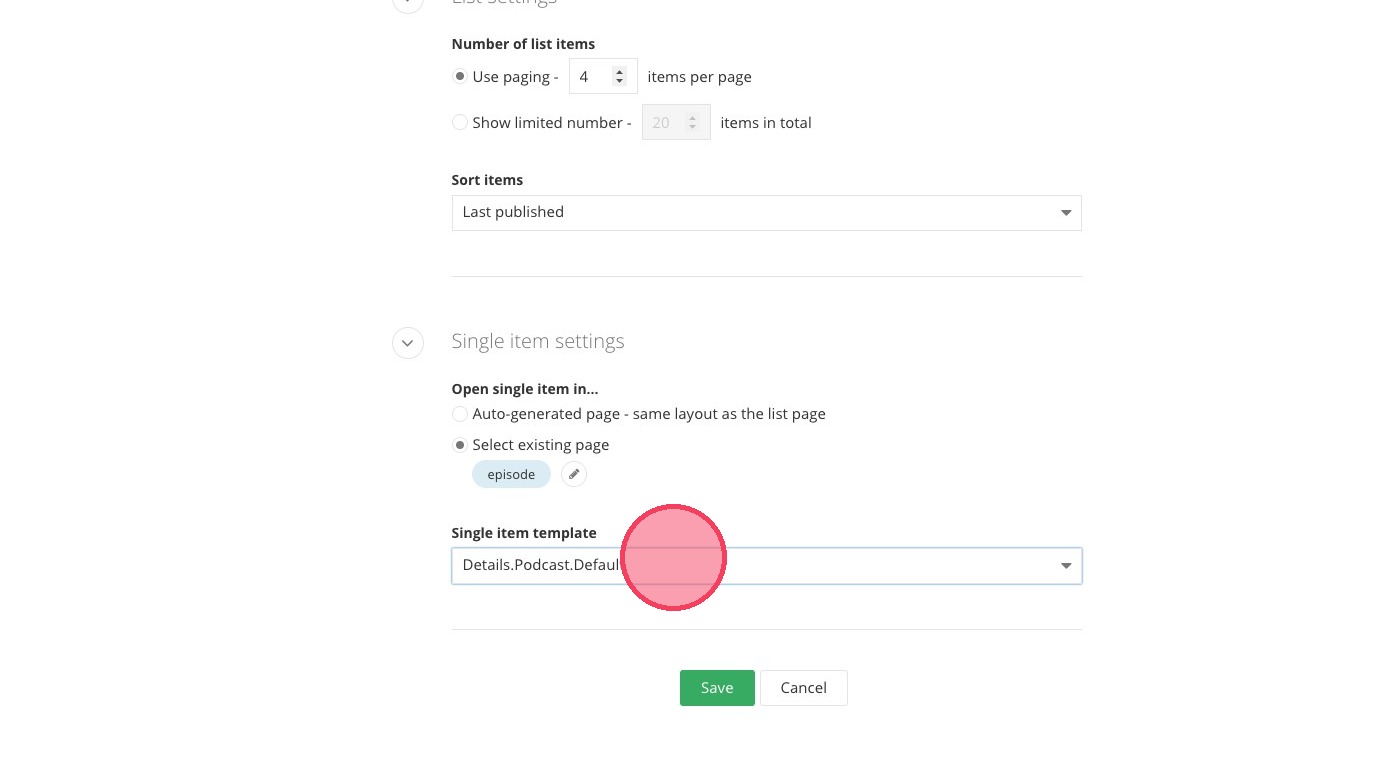Cancel the widget settings changes
This screenshot has height=770, width=1376.
pyautogui.click(x=803, y=688)
